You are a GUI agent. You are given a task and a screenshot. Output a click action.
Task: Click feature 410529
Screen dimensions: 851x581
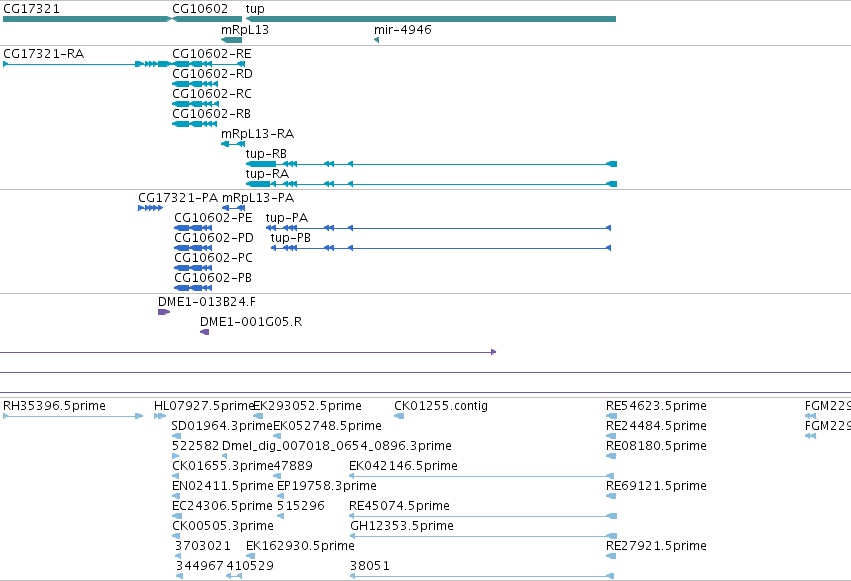[x=250, y=566]
